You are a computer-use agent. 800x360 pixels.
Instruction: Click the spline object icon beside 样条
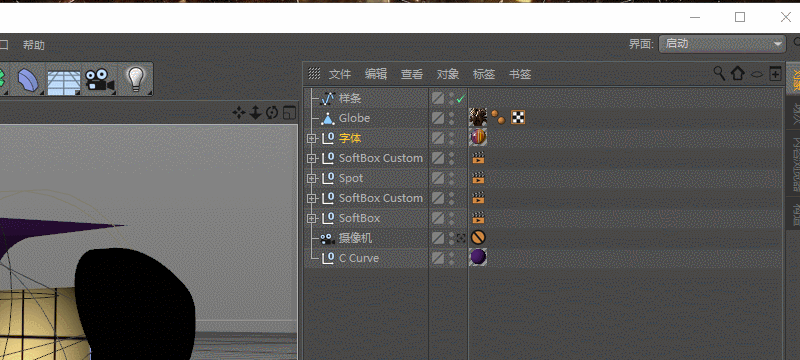(x=328, y=98)
